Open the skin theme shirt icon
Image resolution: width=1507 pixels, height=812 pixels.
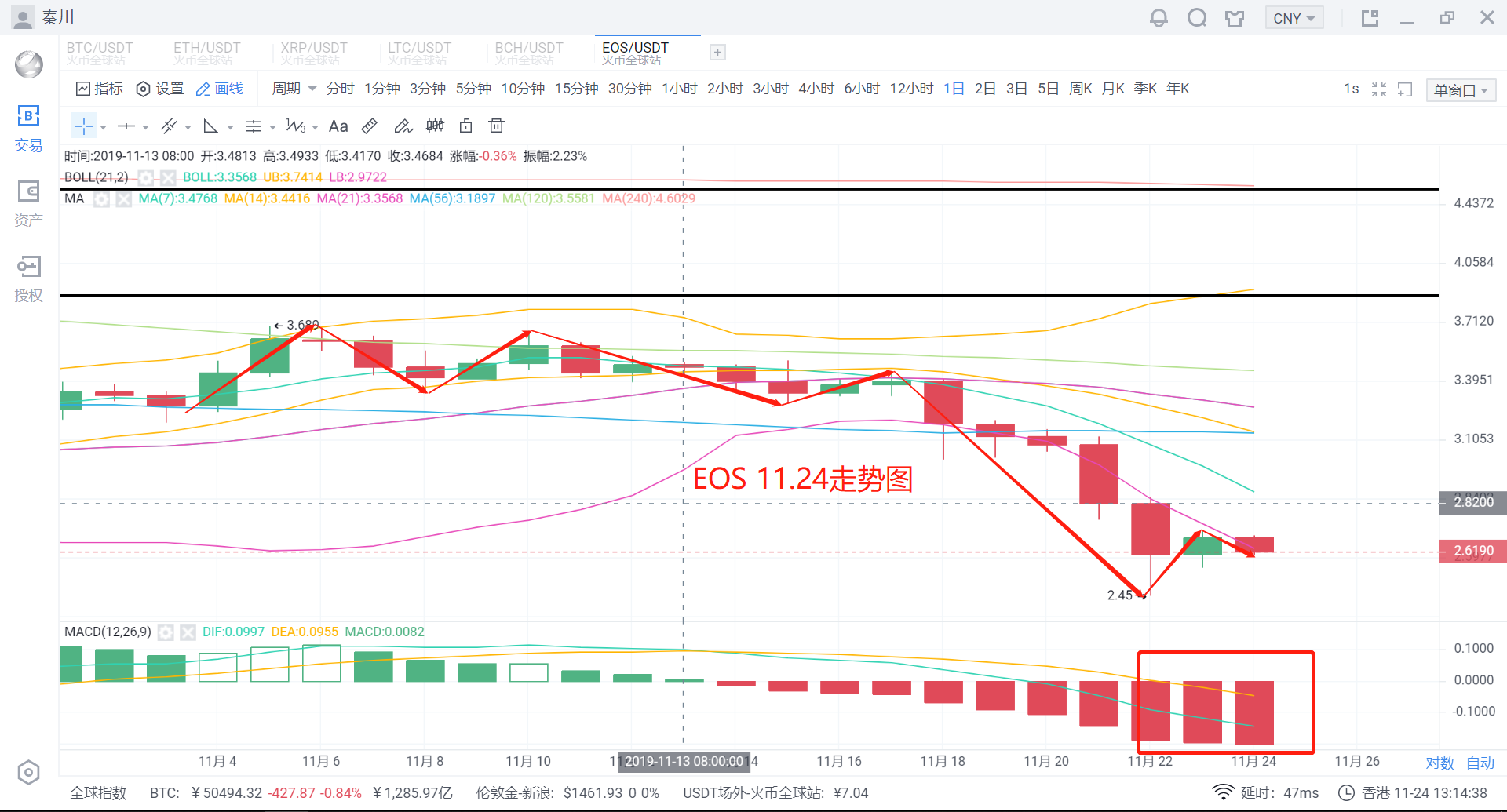point(1235,18)
